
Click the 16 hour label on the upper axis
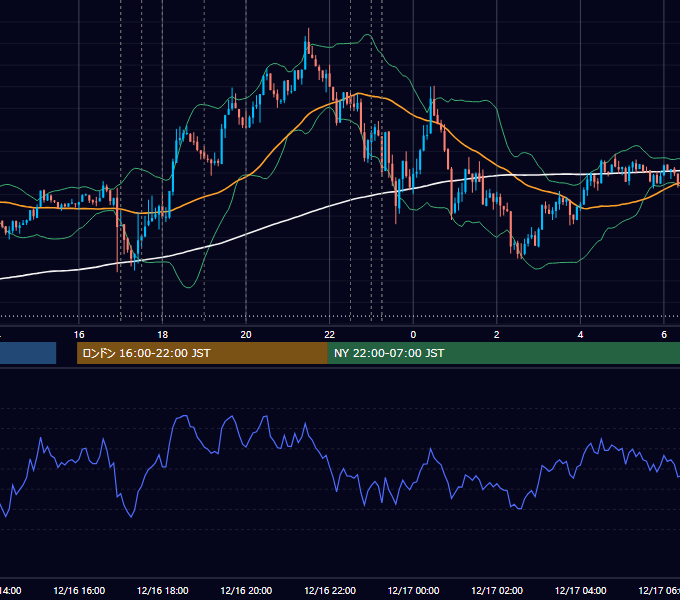[x=79, y=335]
